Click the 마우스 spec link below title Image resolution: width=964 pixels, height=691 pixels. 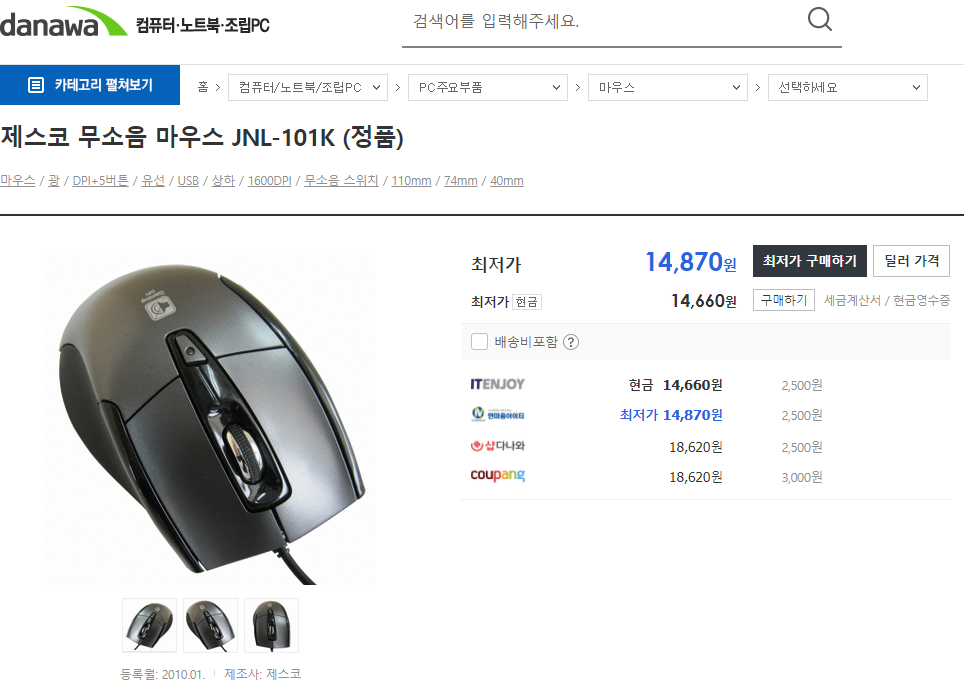click(x=17, y=181)
